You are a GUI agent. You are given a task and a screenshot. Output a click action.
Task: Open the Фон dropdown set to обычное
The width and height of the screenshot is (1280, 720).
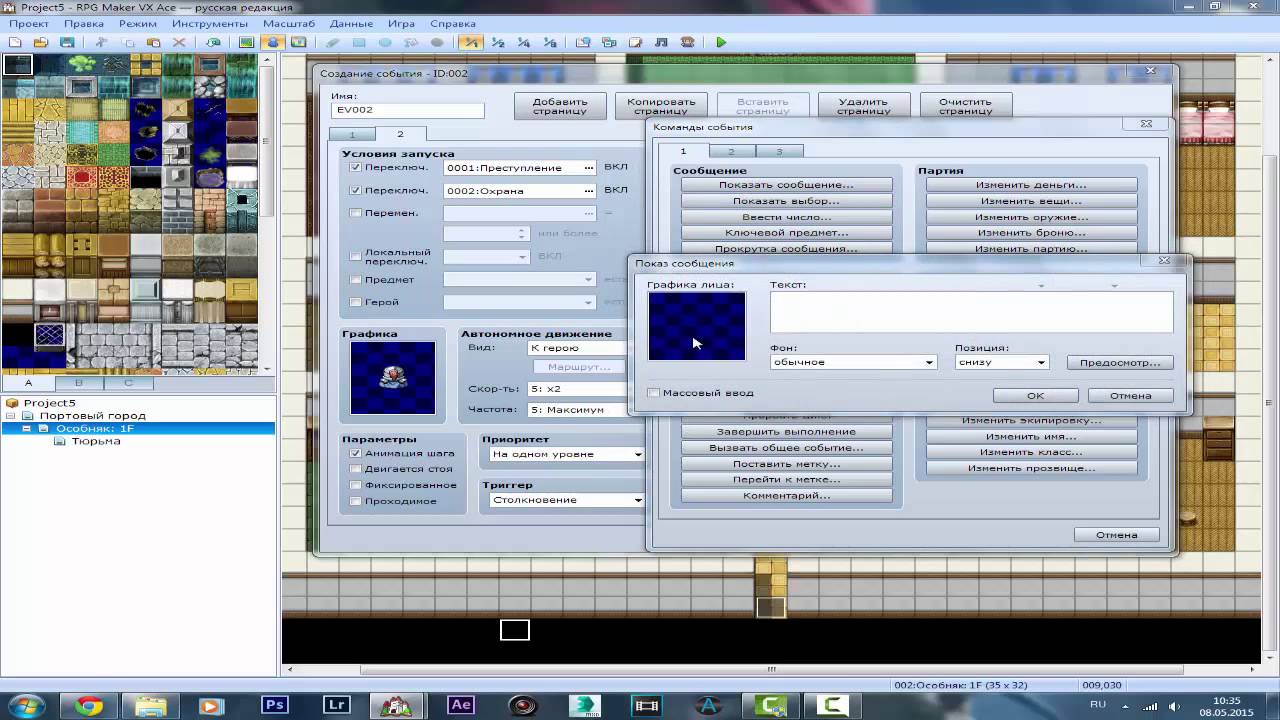[x=853, y=362]
